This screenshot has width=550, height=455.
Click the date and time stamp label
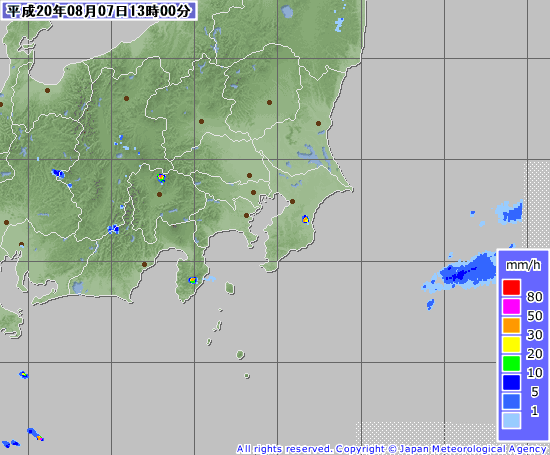[99, 11]
